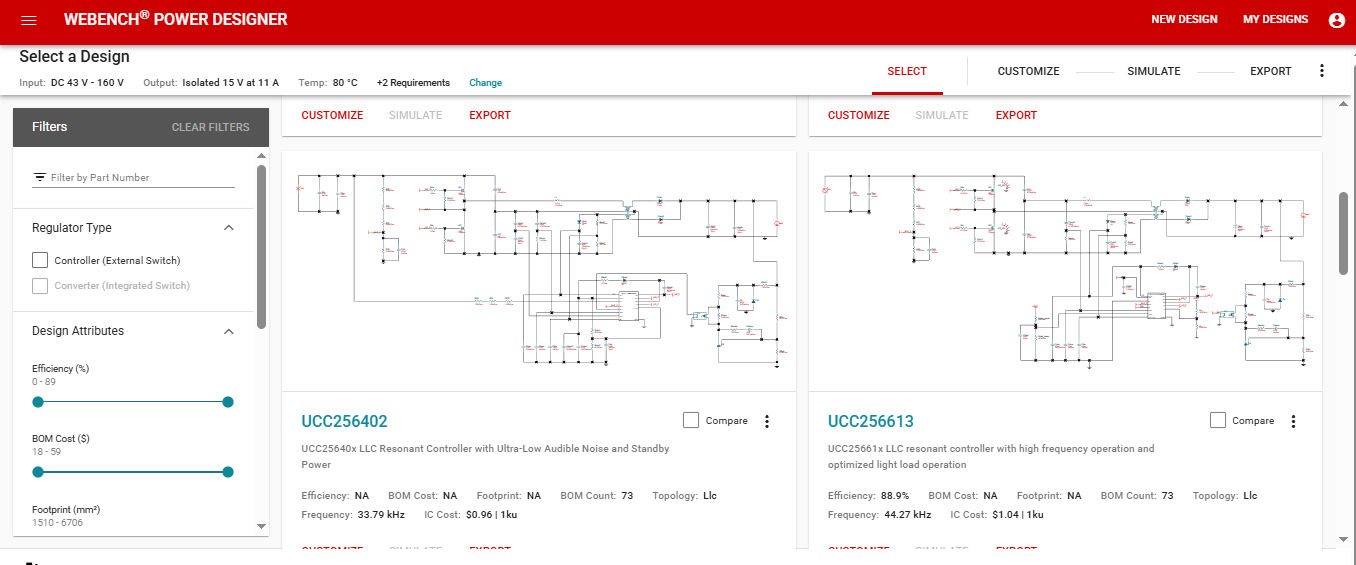Viewport: 1356px width, 565px height.
Task: Click Change link for design requirements
Action: click(x=486, y=83)
